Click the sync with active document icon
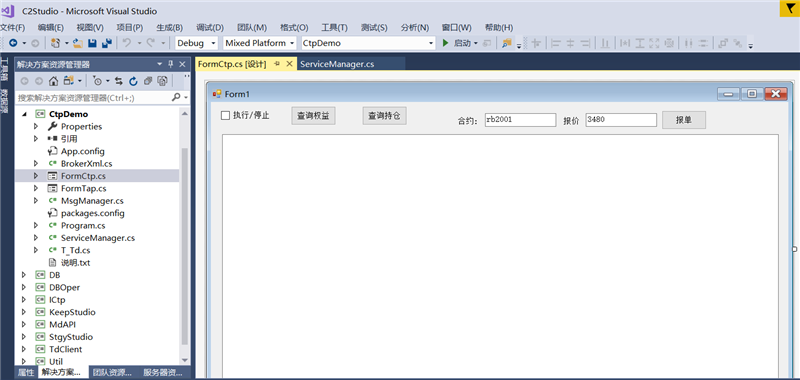Screen dimensions: 800x380 point(118,81)
